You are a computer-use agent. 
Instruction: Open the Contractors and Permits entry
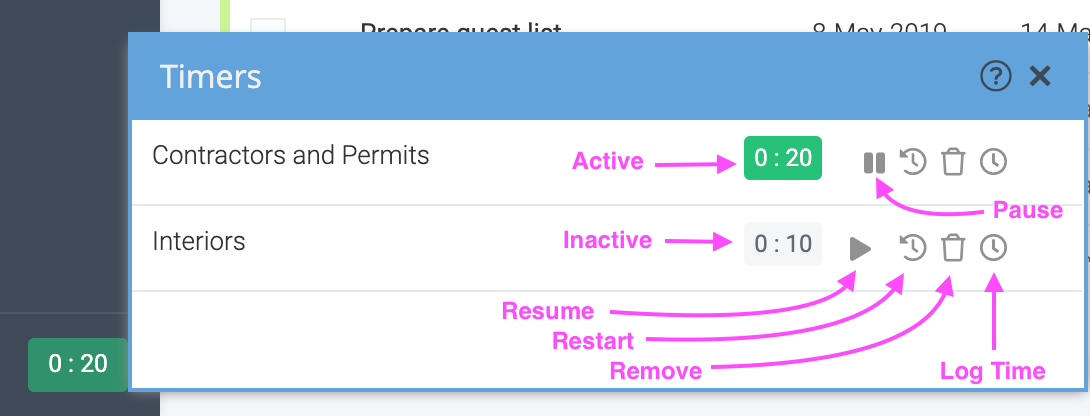click(291, 155)
